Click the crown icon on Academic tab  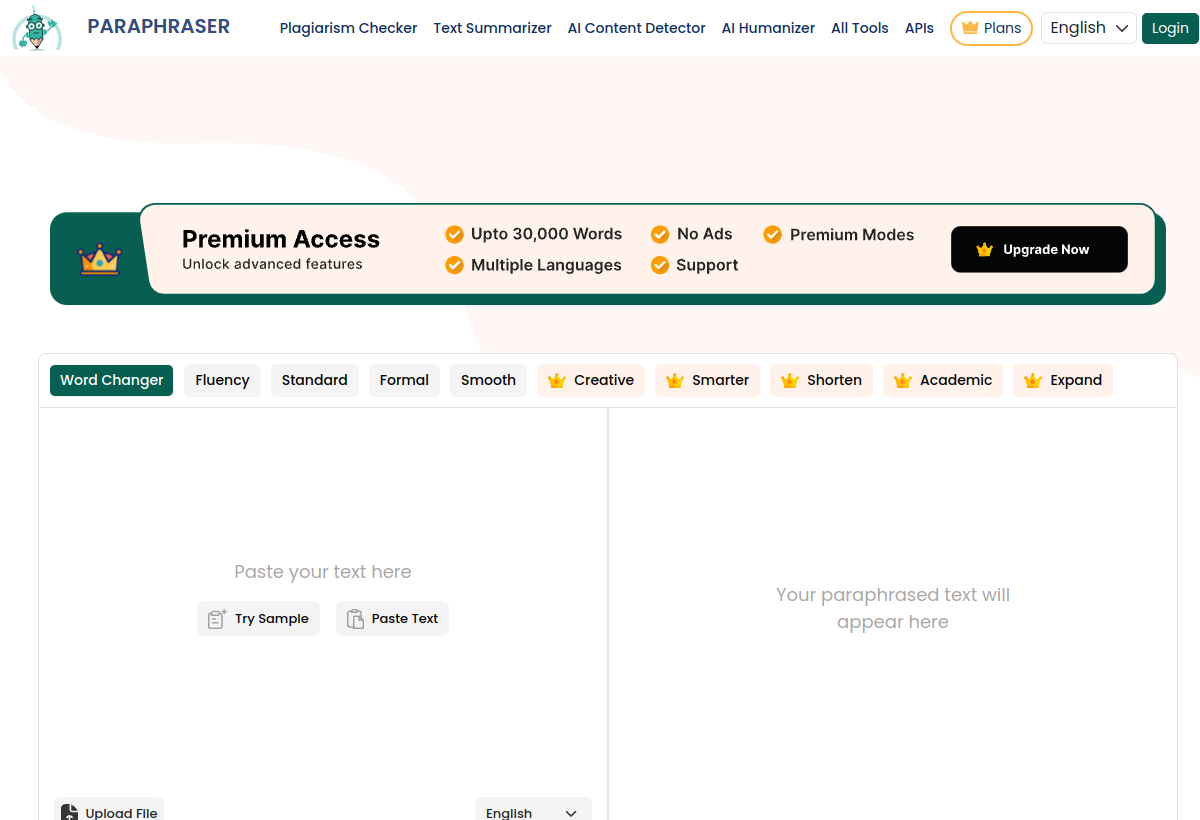coord(903,380)
